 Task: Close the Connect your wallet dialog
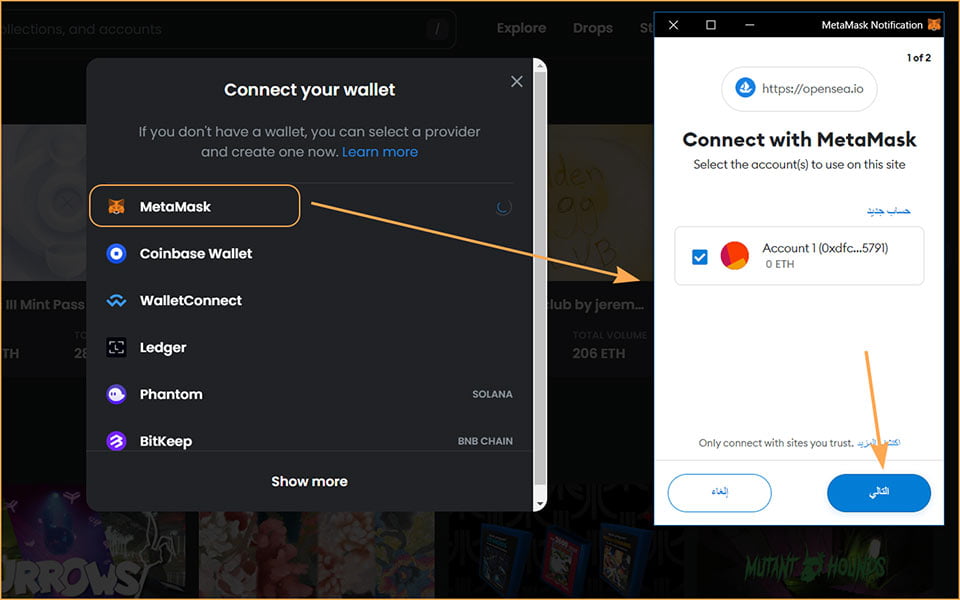pos(517,81)
